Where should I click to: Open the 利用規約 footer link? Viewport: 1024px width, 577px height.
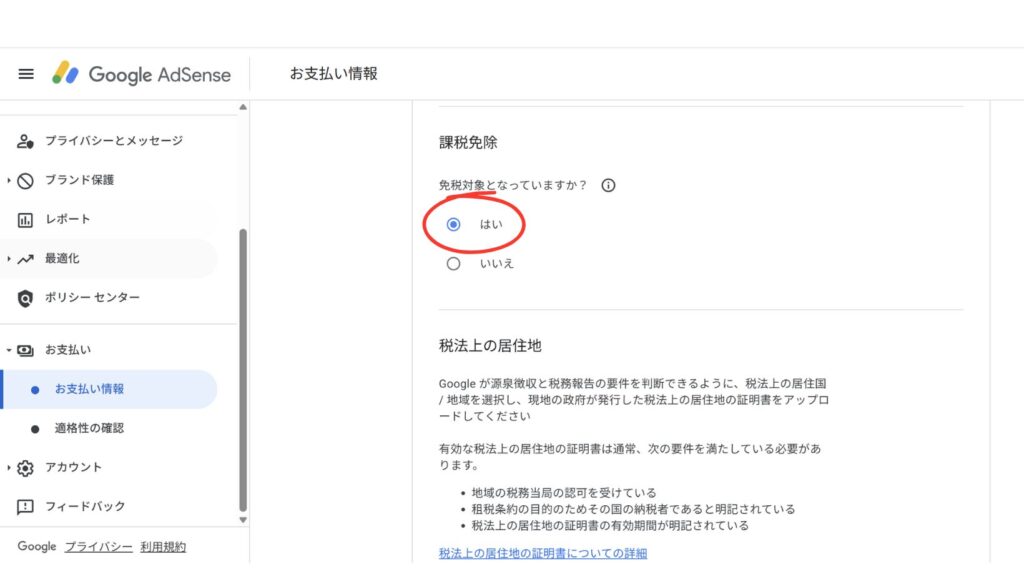coord(163,547)
